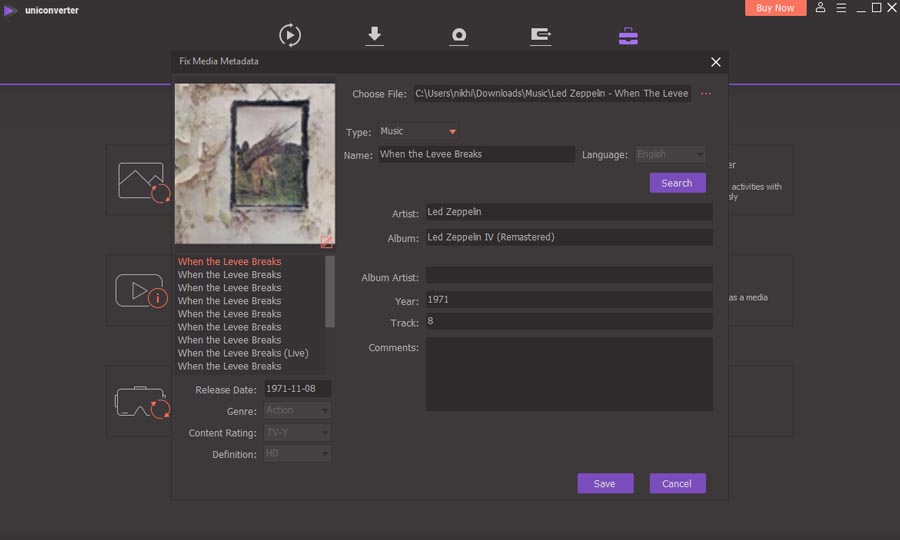Click the search results list scrollbar
This screenshot has width=900, height=540.
[329, 292]
